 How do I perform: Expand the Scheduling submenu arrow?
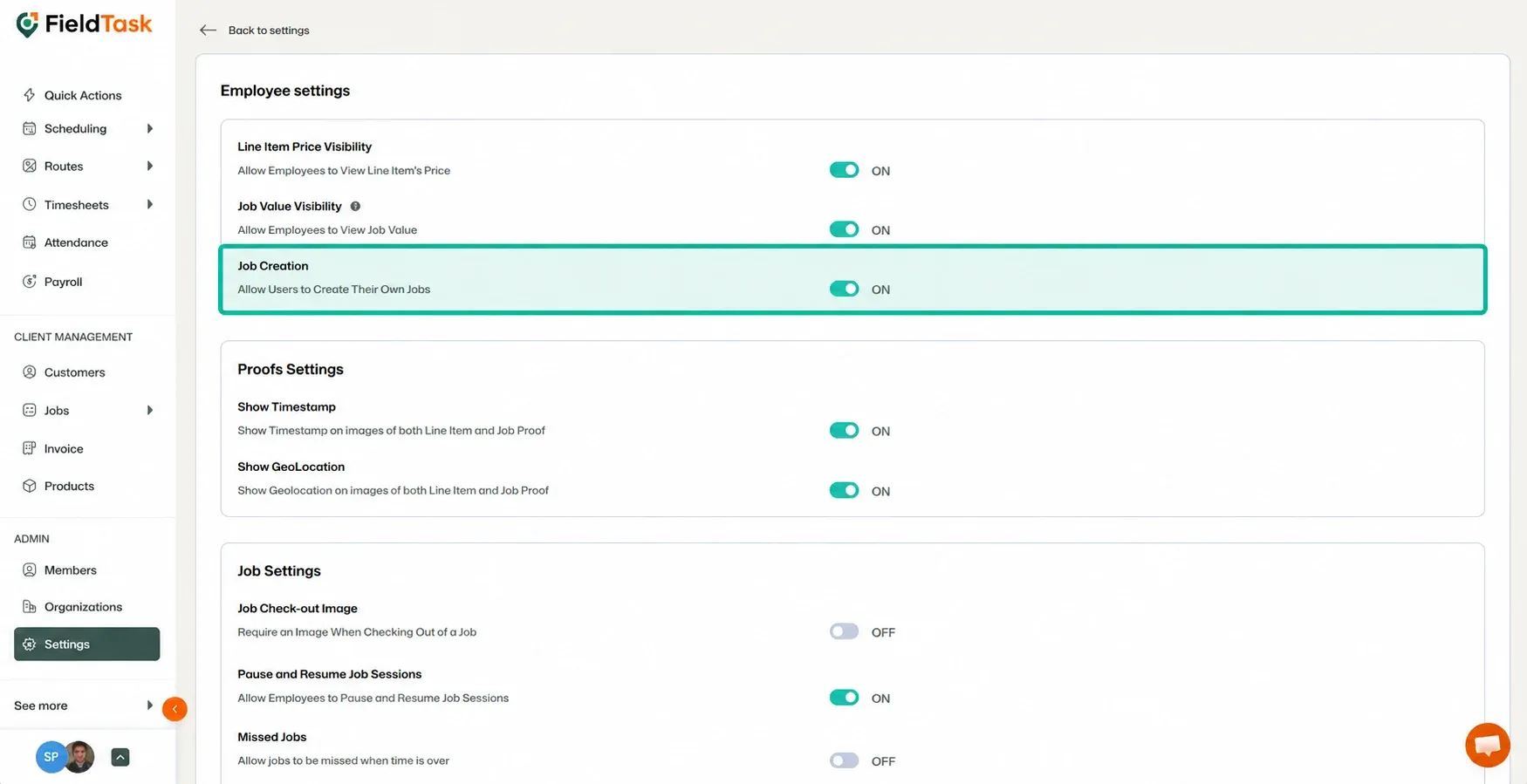click(x=150, y=128)
